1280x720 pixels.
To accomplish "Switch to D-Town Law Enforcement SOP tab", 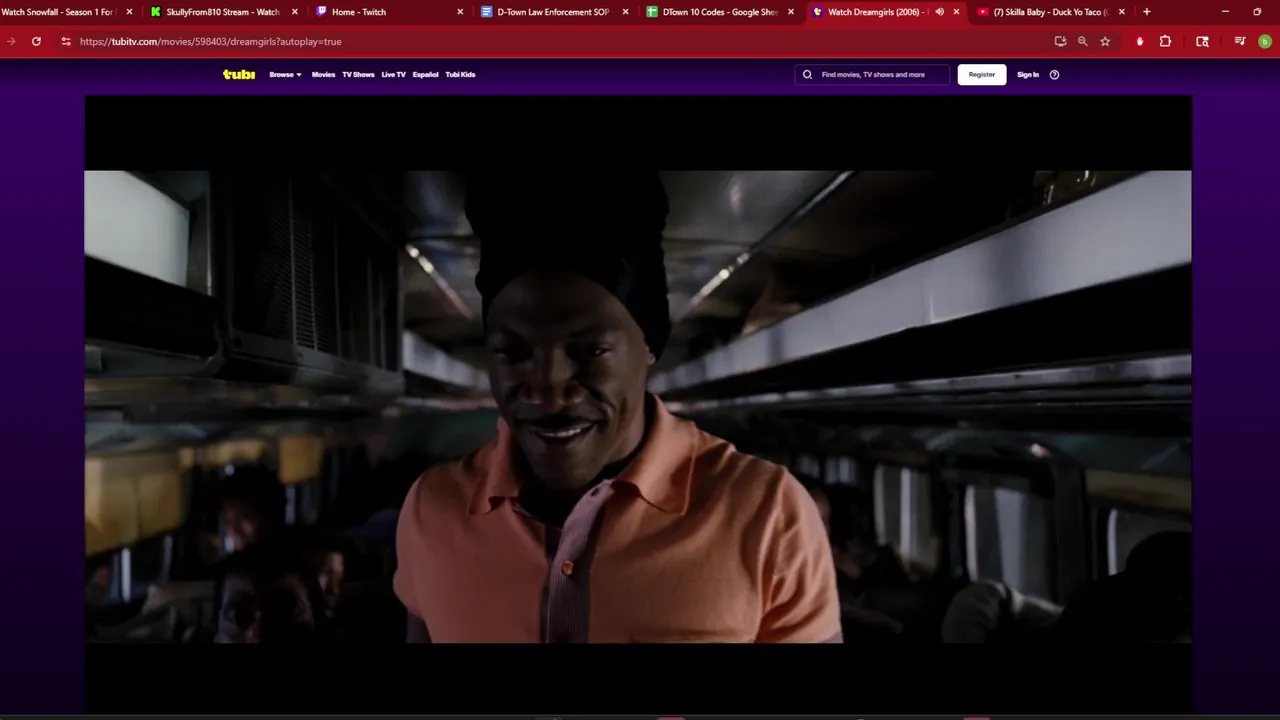I will pos(552,12).
